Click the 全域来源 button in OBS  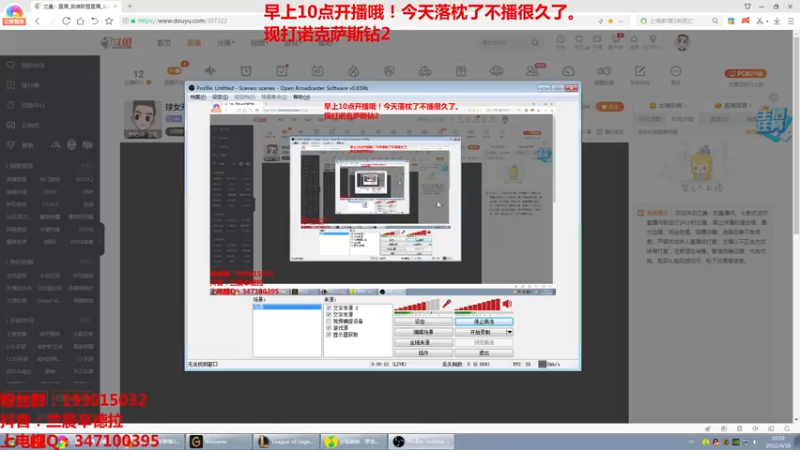423,342
